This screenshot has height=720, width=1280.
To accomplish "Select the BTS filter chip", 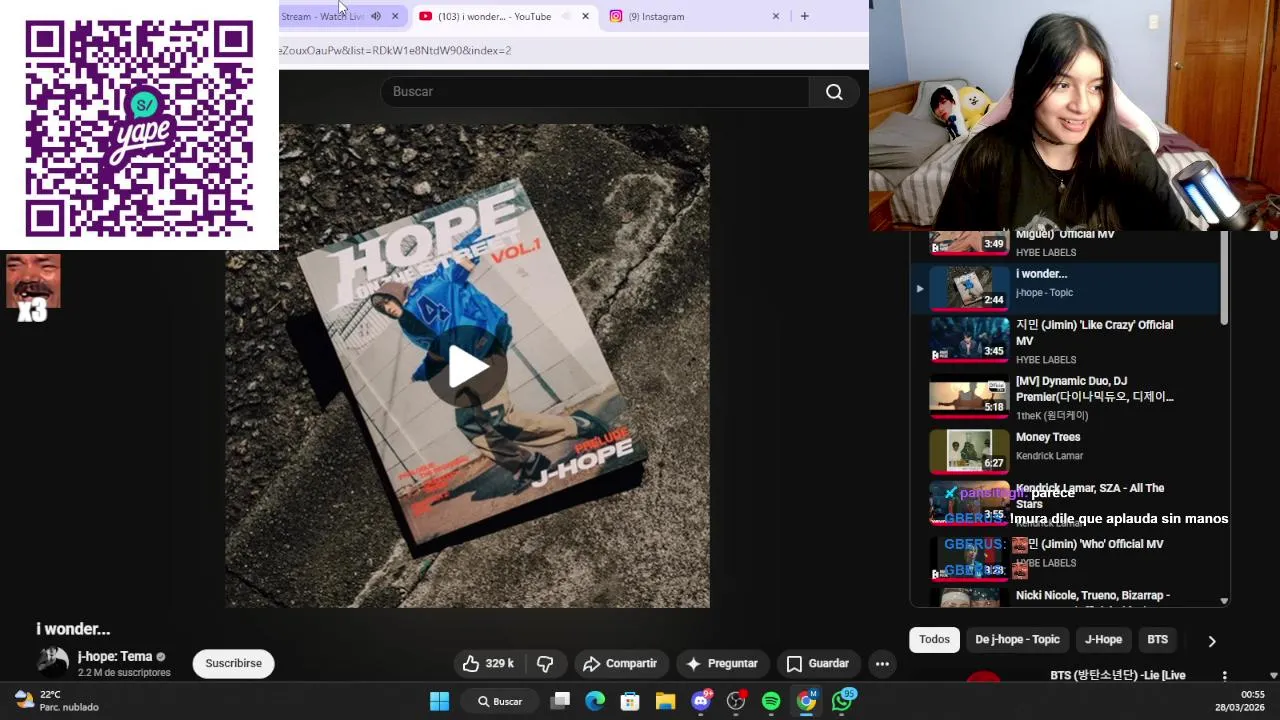I will pyautogui.click(x=1157, y=640).
